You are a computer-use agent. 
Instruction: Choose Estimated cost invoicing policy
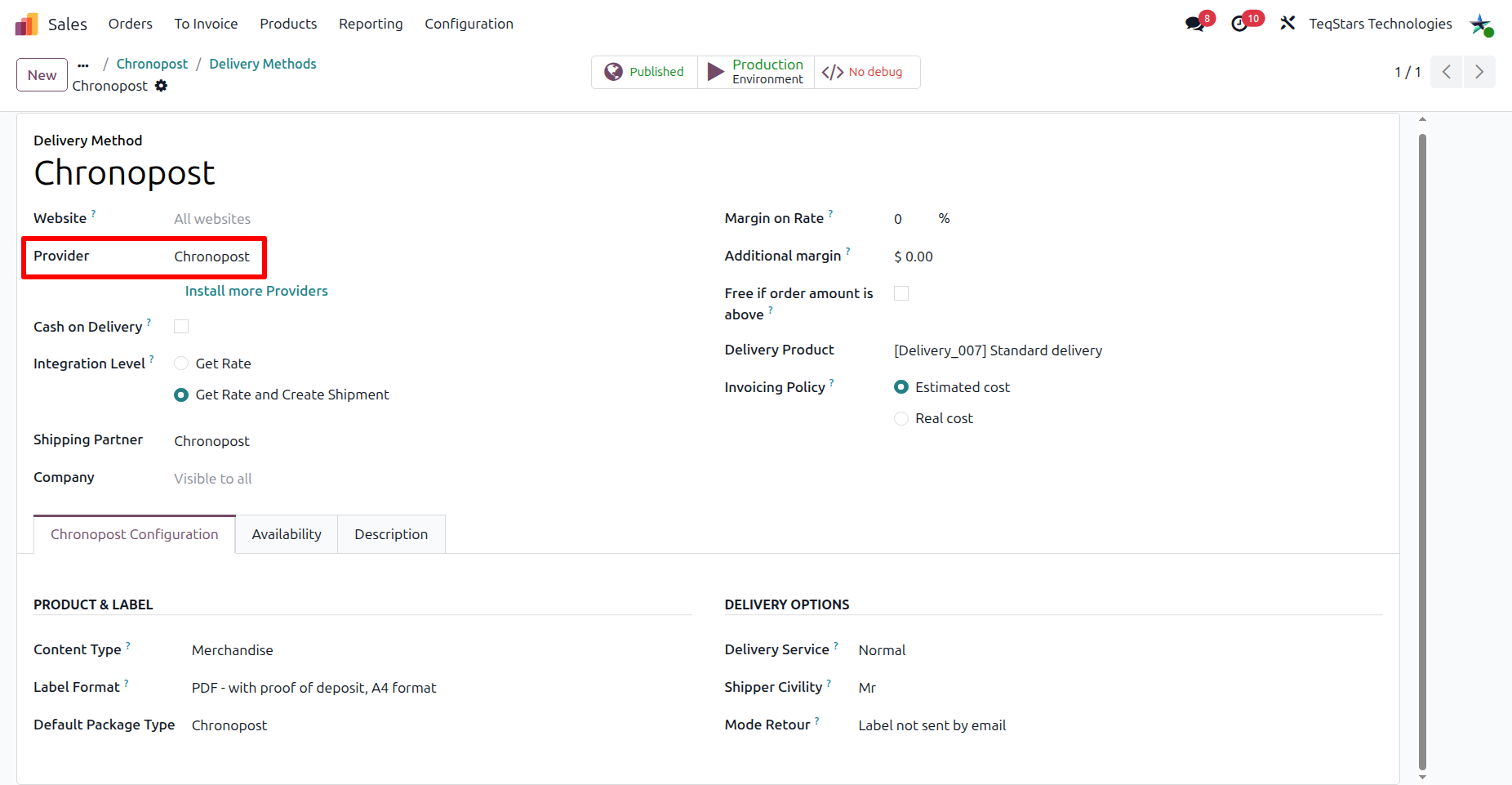point(901,387)
